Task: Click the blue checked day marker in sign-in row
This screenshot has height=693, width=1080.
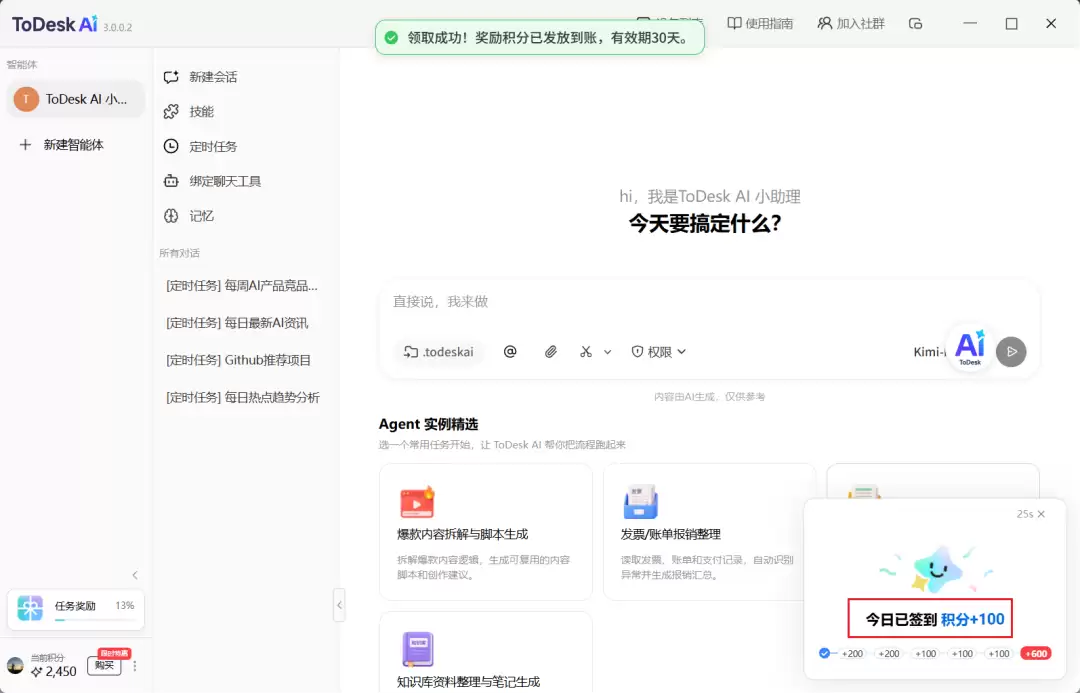Action: [824, 653]
